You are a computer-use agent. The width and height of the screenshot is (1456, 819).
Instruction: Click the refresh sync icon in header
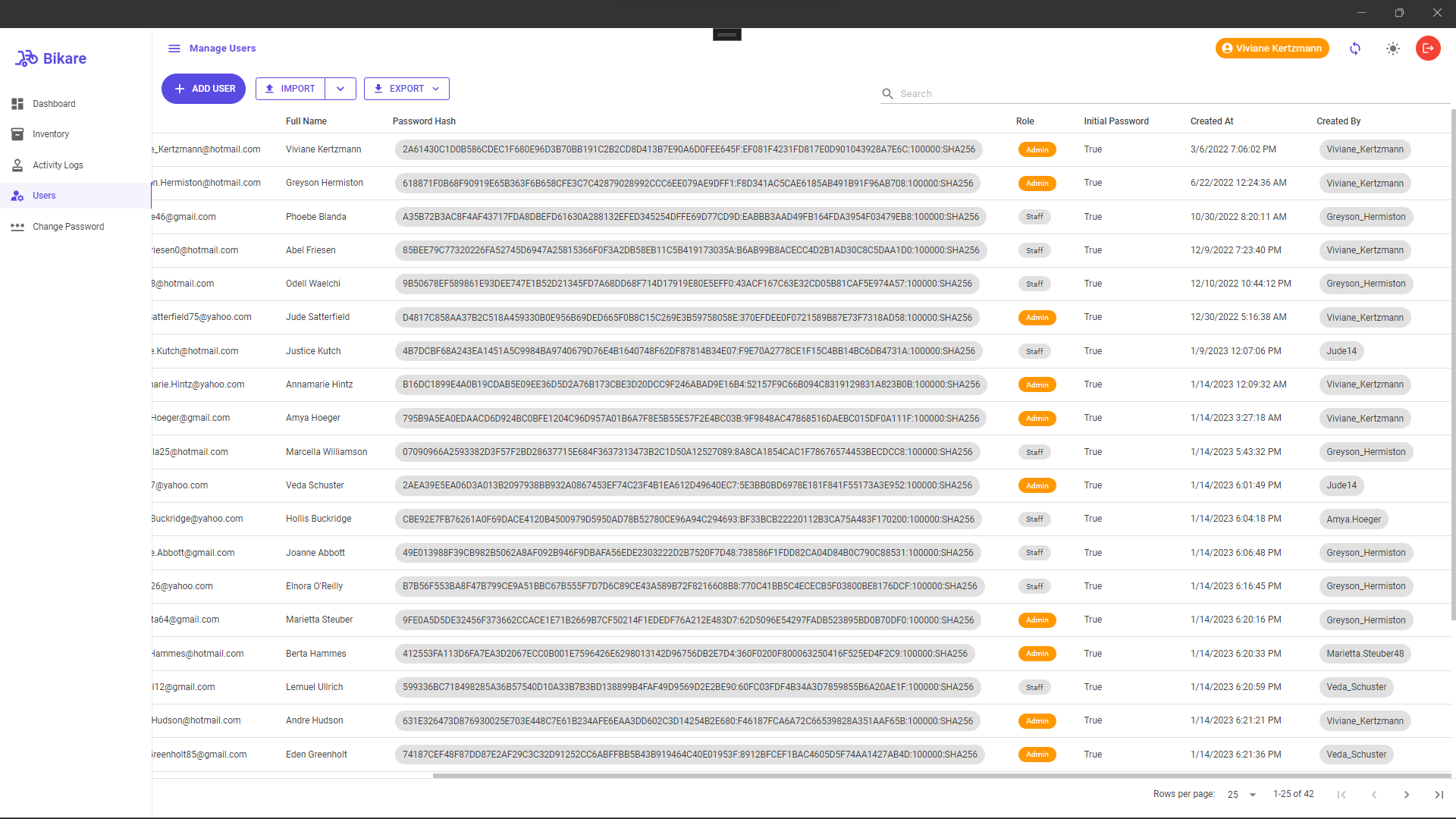[1355, 49]
